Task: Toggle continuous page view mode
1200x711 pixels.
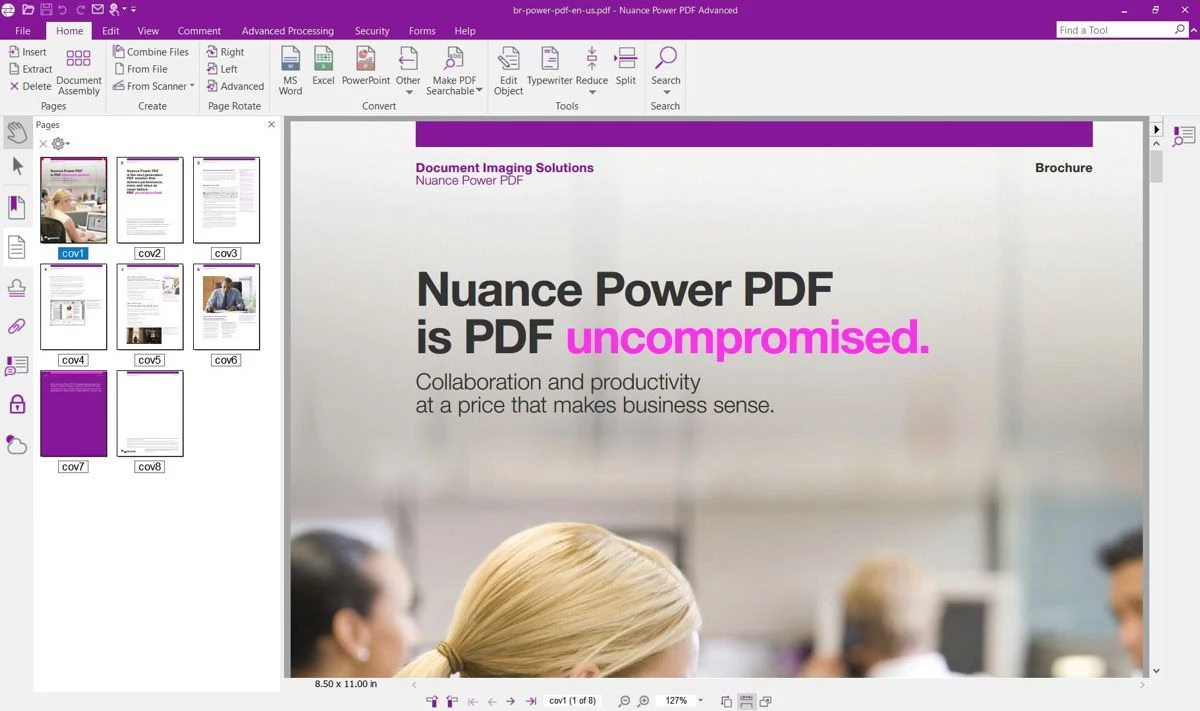Action: [746, 701]
